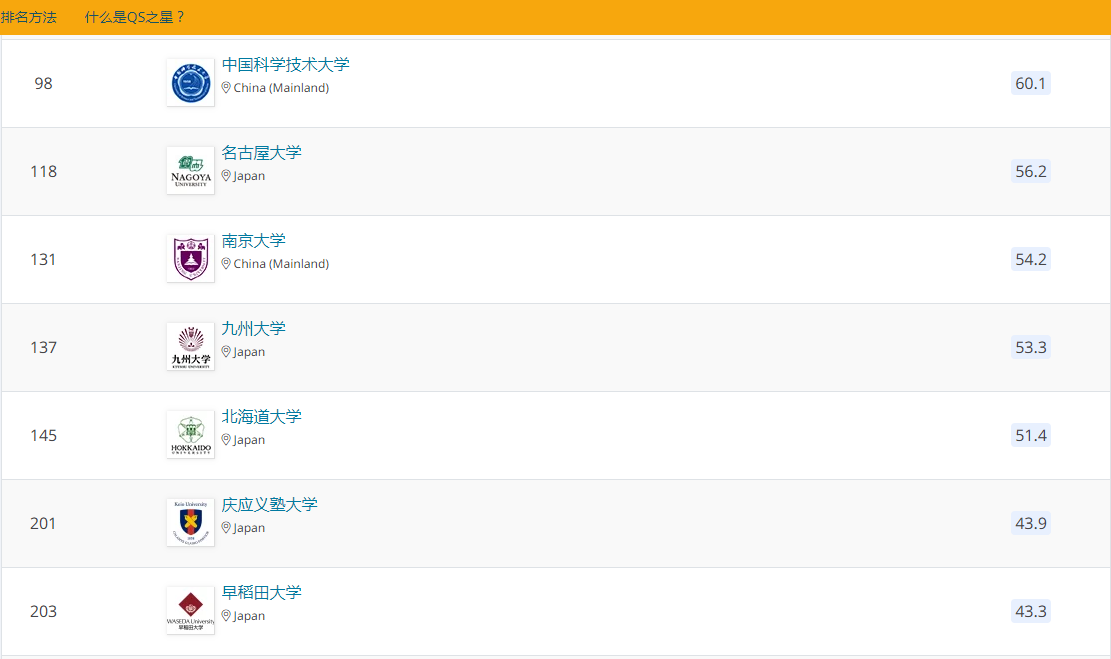Click the location pin under 九州大学
Viewport: 1111px width, 659px height.
(226, 351)
